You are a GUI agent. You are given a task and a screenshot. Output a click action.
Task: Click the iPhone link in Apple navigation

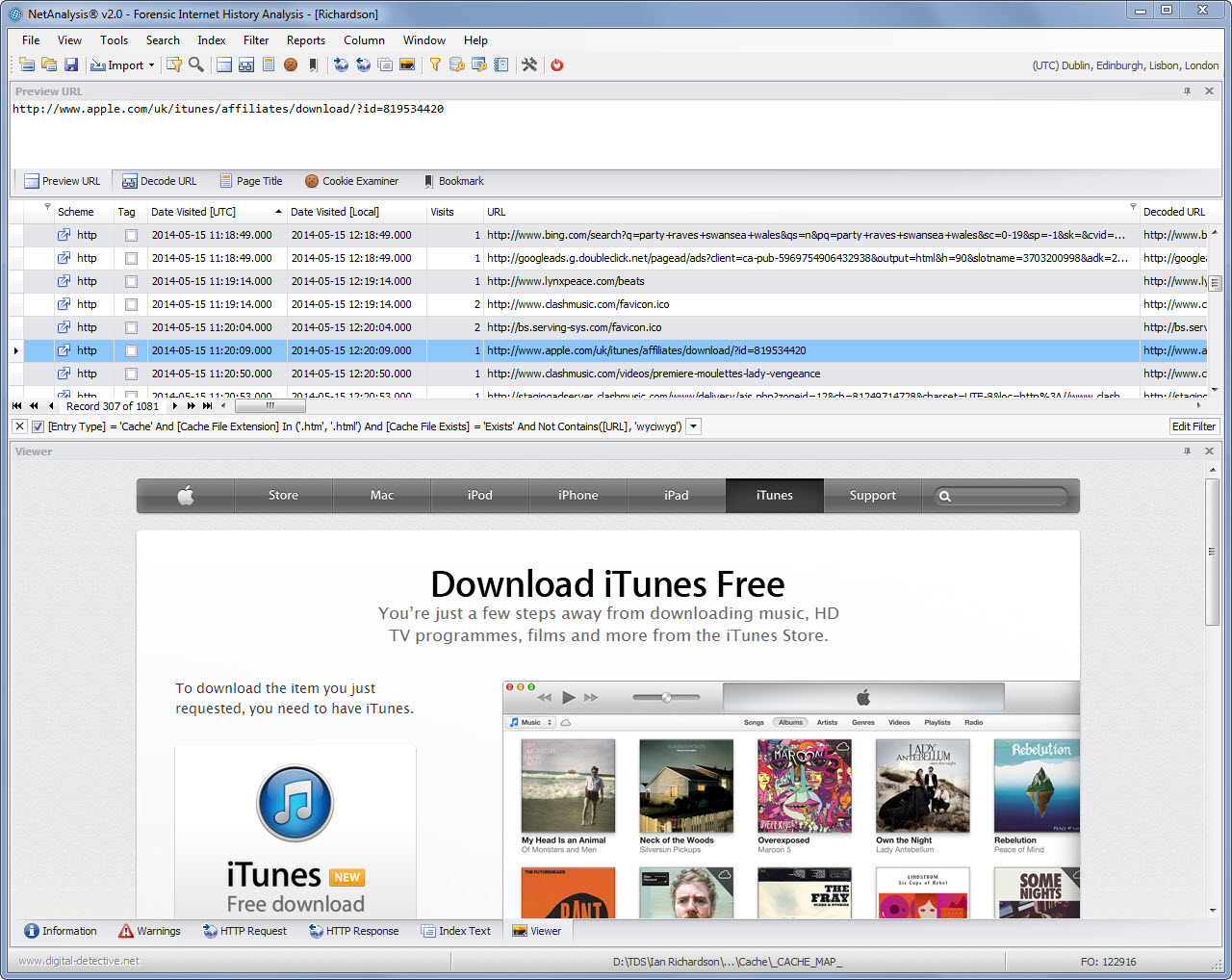coord(578,496)
